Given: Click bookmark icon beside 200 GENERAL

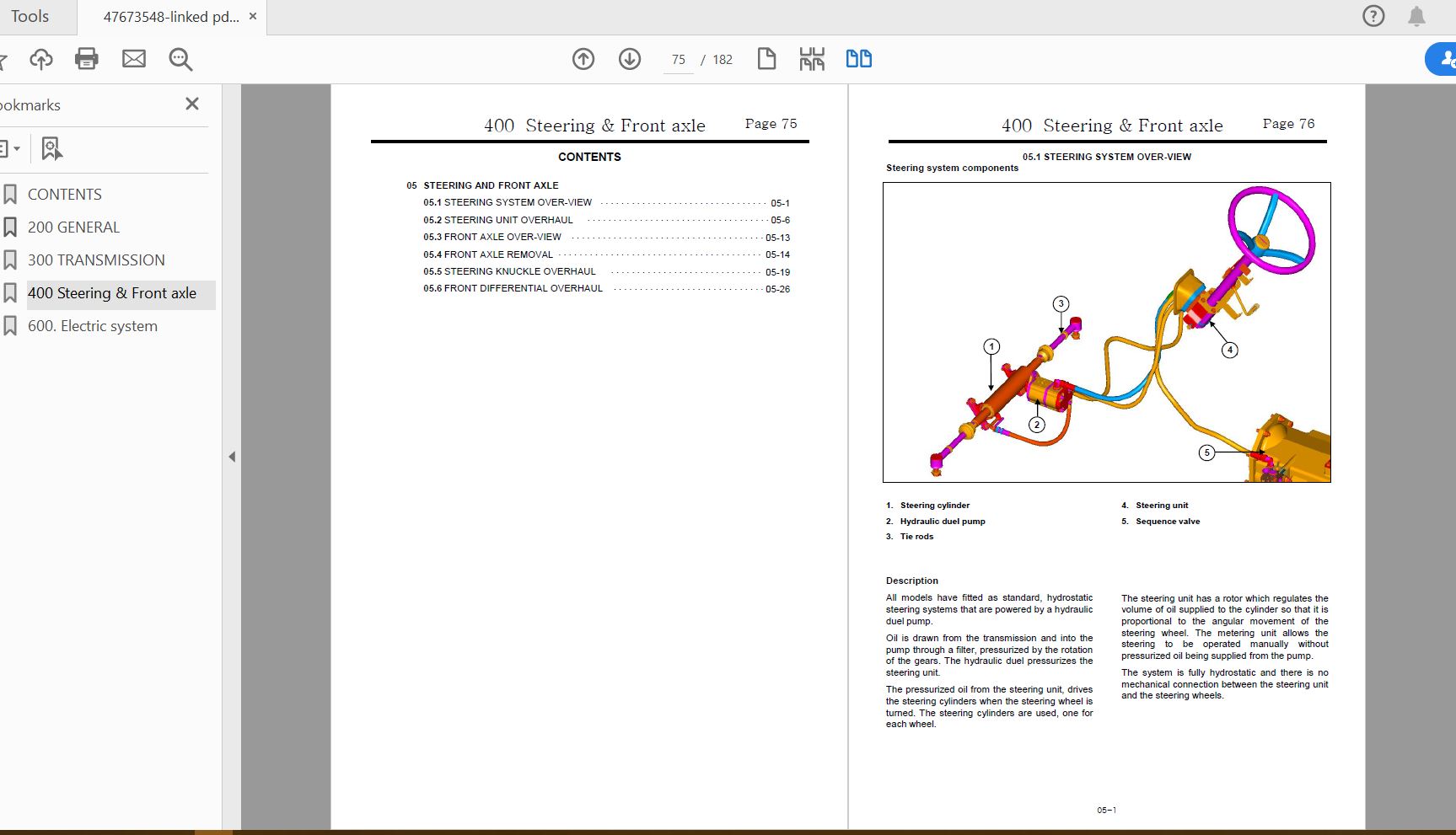Looking at the screenshot, I should tap(10, 227).
